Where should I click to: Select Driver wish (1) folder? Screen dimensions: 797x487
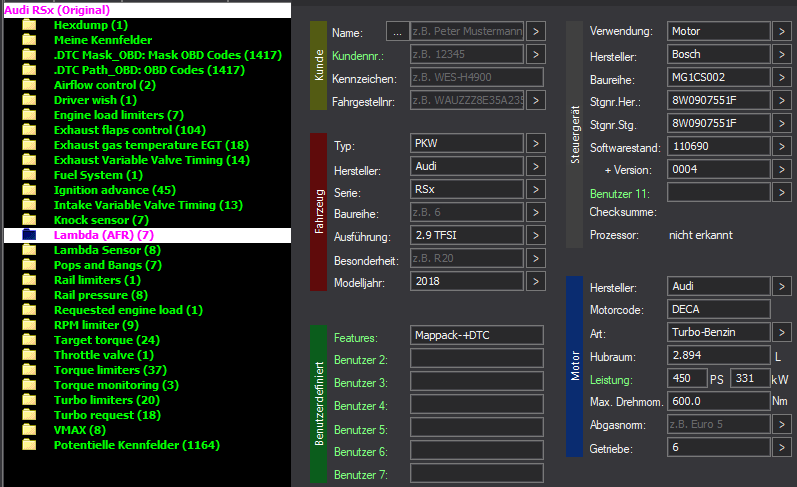95,100
